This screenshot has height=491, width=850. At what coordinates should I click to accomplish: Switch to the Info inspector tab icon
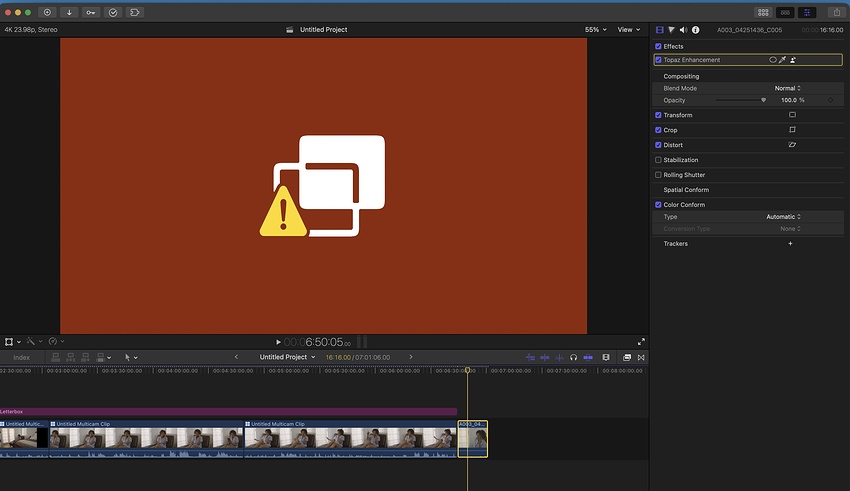696,30
